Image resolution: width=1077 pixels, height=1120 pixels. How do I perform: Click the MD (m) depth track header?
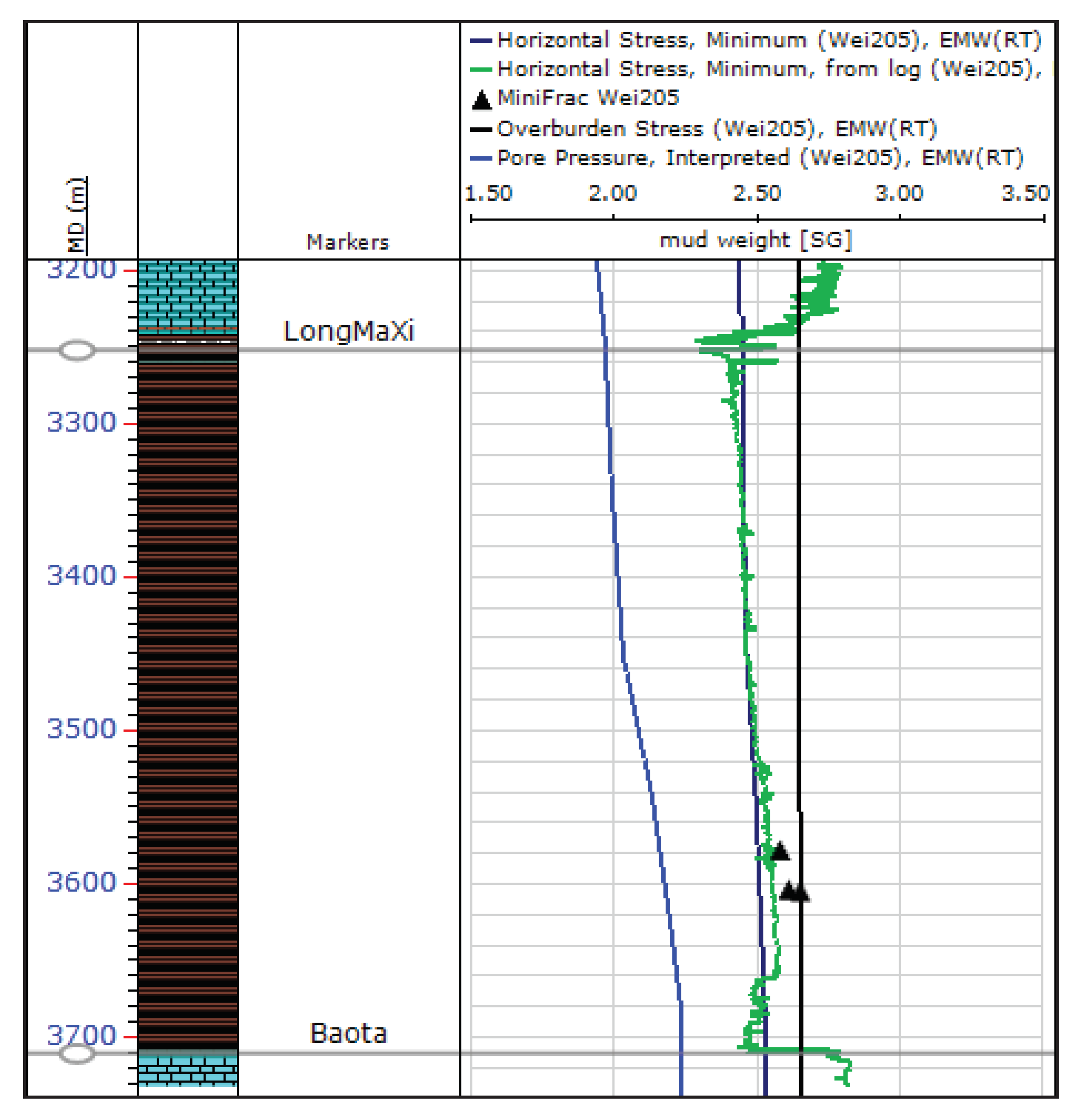pyautogui.click(x=77, y=216)
